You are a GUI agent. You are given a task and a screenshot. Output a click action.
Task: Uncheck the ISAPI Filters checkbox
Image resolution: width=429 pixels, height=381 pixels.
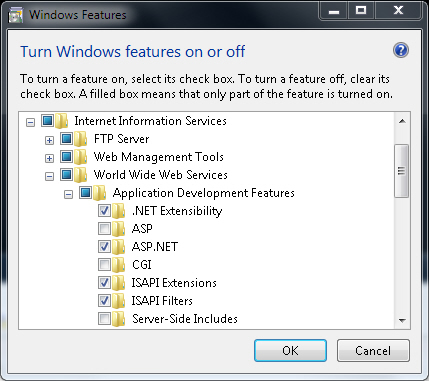pyautogui.click(x=104, y=300)
